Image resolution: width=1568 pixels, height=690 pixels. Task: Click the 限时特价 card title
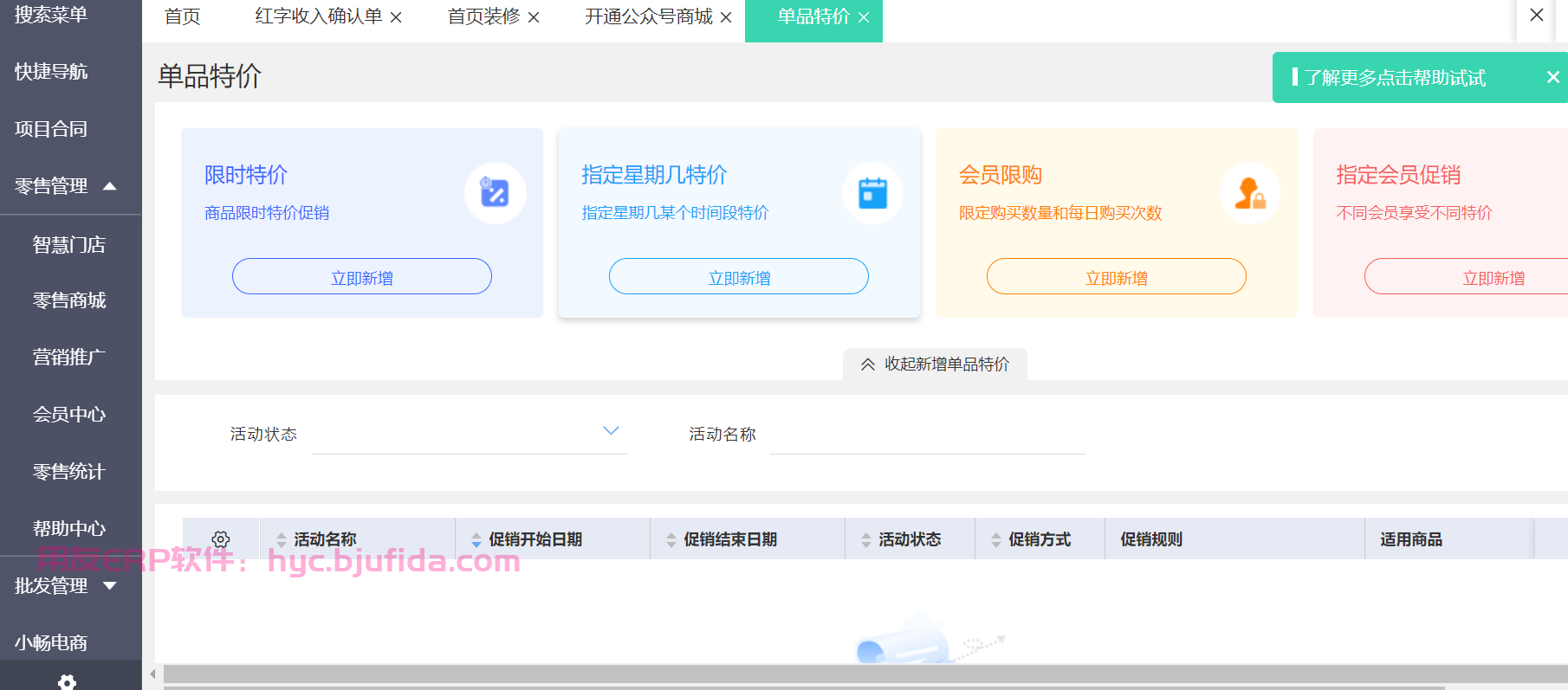(246, 175)
